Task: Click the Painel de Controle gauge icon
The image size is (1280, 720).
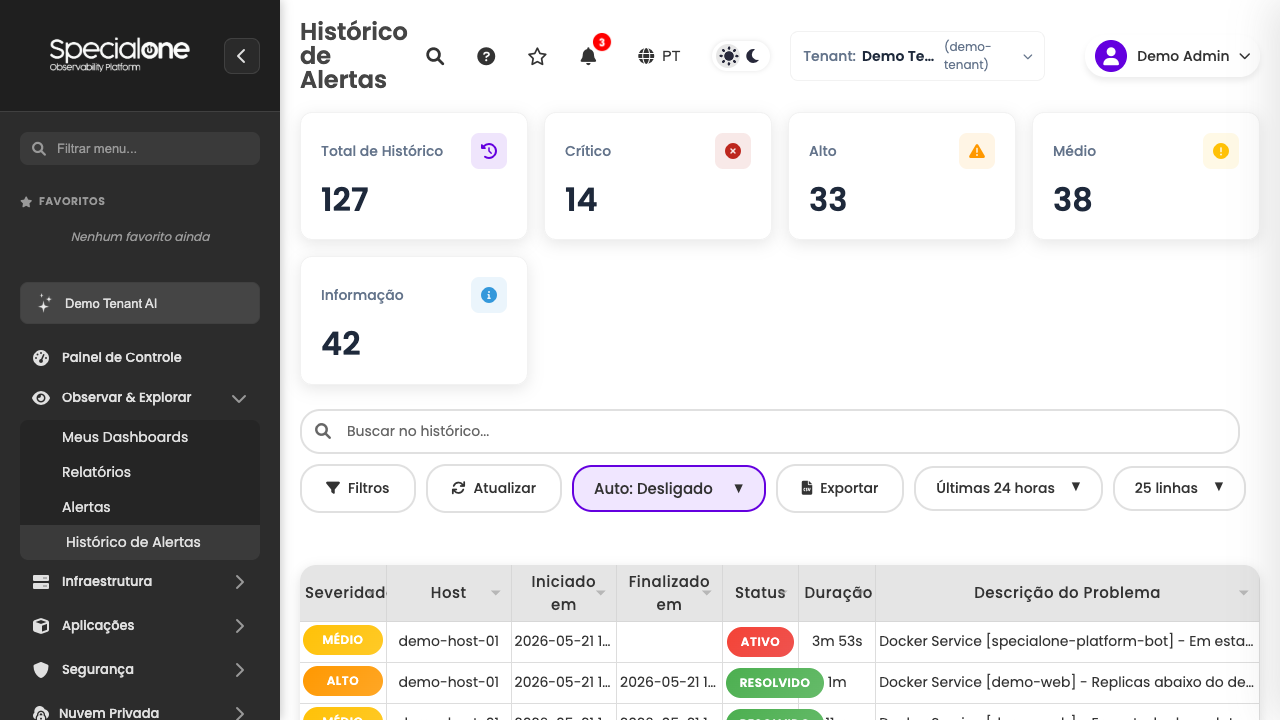Action: 41,357
